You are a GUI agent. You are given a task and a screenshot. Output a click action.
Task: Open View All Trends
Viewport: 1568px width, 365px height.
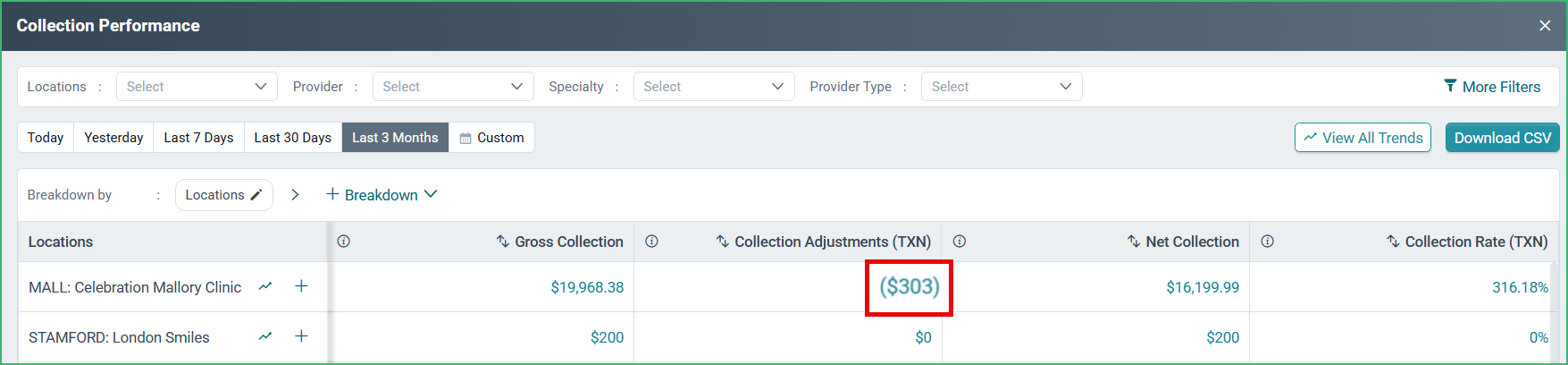click(x=1363, y=138)
